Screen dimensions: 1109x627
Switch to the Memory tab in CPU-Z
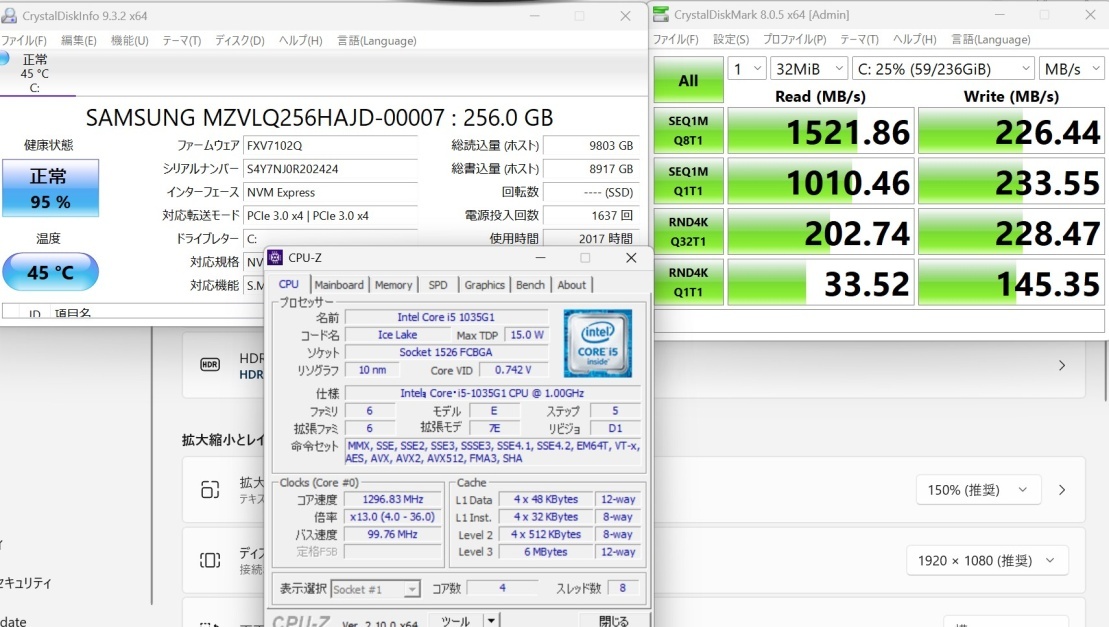point(393,285)
